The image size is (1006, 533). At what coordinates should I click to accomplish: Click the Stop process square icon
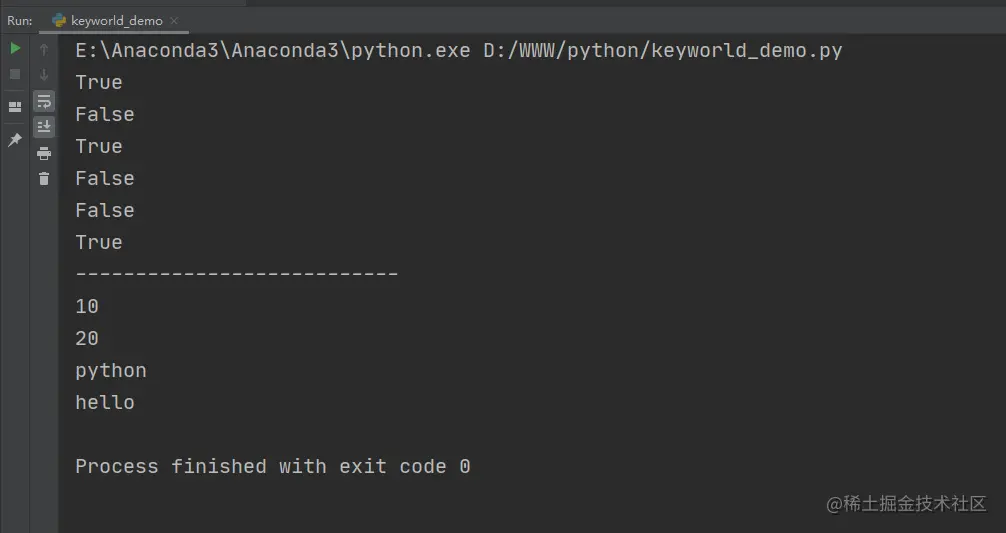point(15,74)
